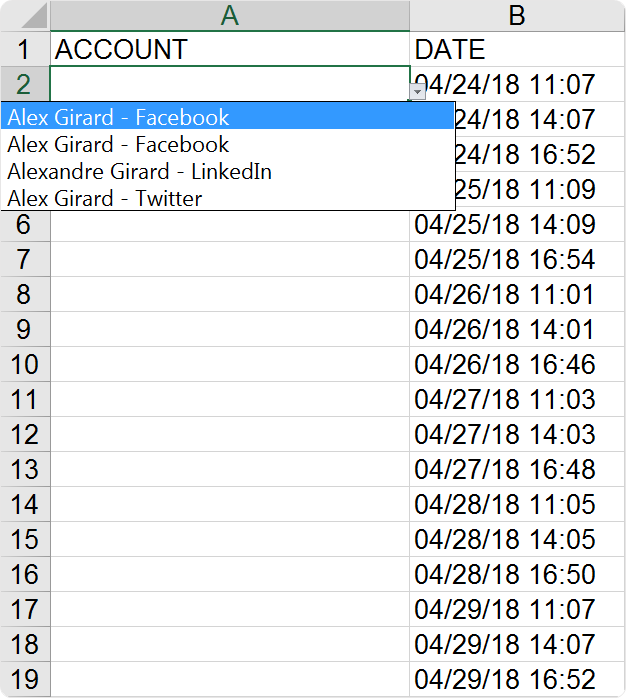Click date cell 04/27/18 11:03
This screenshot has height=698, width=626.
(517, 399)
